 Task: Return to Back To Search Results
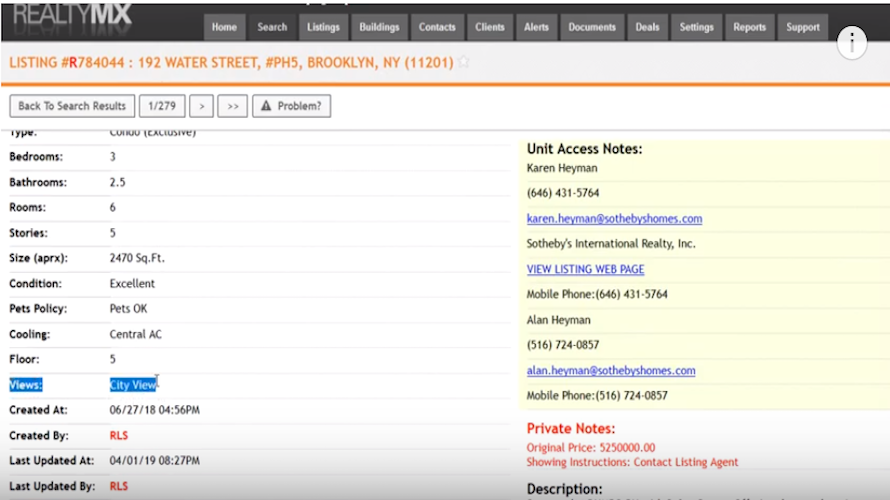[x=72, y=106]
